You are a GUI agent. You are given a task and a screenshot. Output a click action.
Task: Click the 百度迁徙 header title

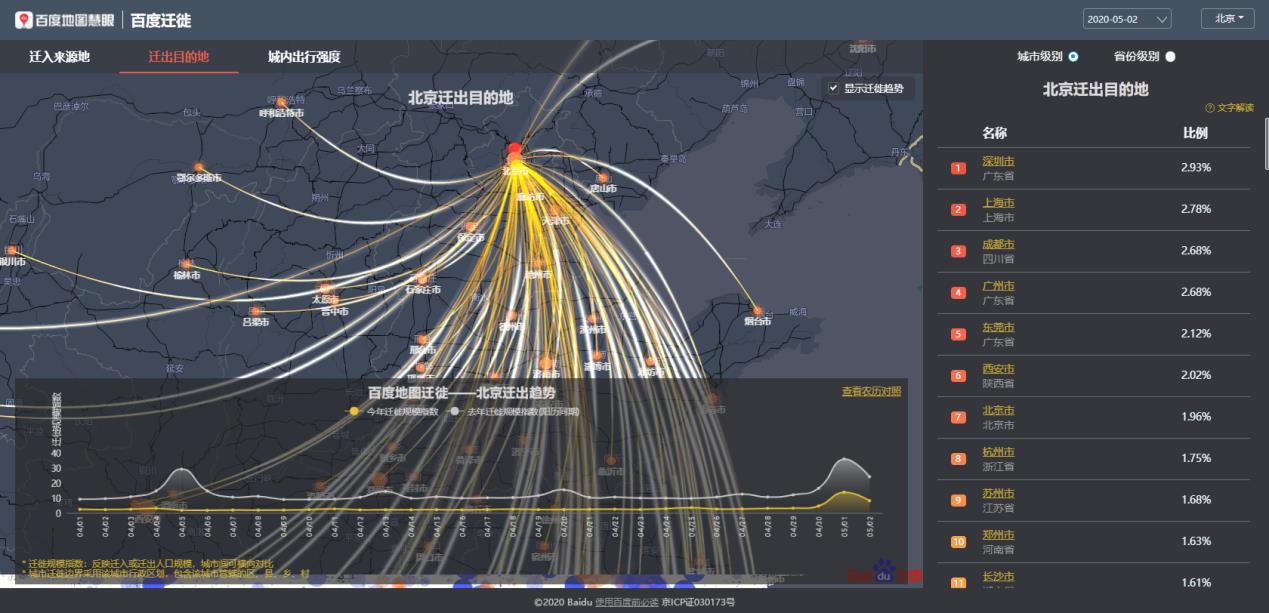[x=160, y=20]
